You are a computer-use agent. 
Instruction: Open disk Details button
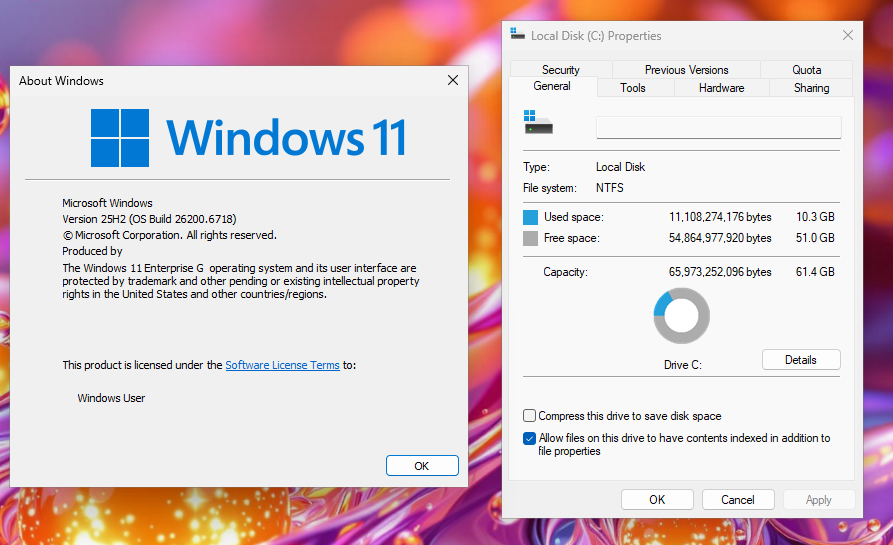[x=801, y=360]
